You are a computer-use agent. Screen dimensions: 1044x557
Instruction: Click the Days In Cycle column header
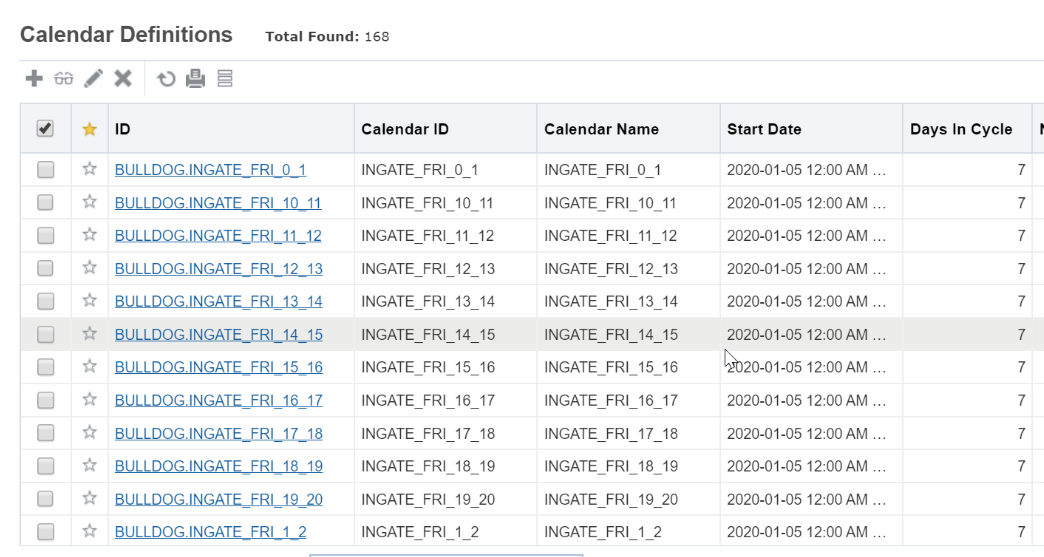click(960, 130)
